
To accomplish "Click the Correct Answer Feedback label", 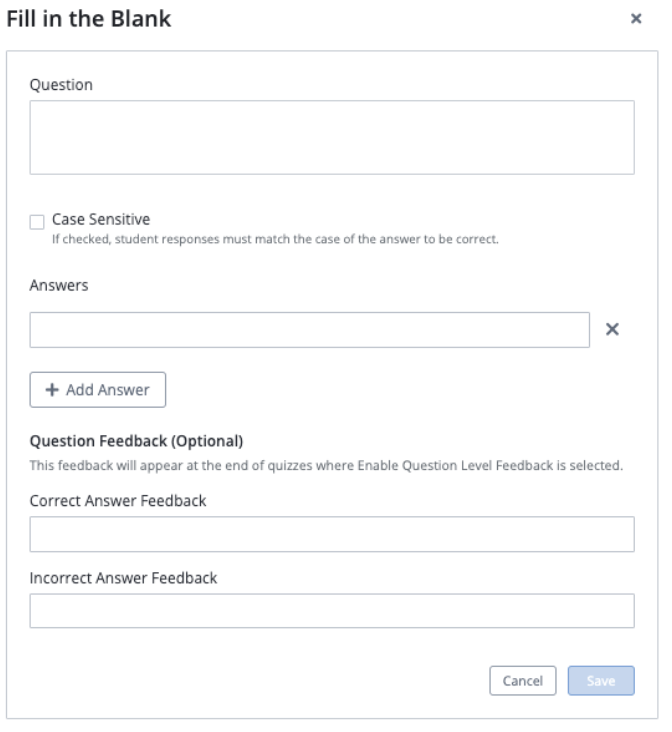I will point(118,500).
